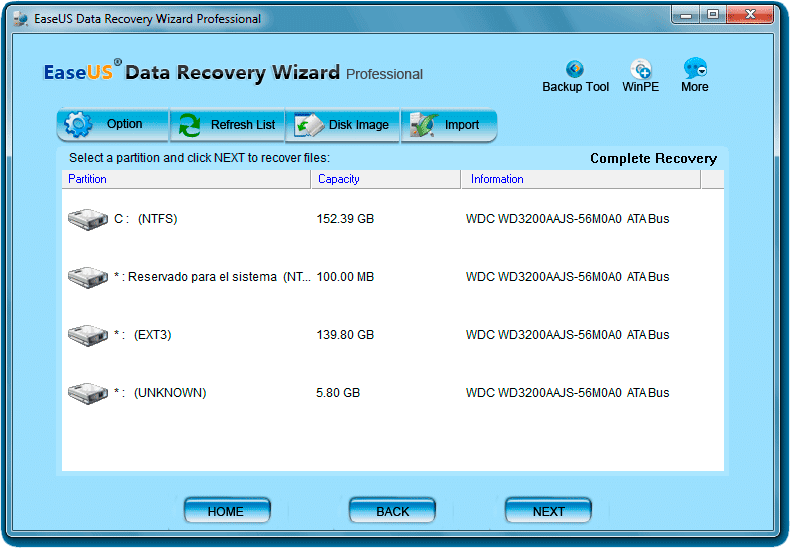
Task: Click the WDC info text in the EXT3 row
Action: point(567,334)
